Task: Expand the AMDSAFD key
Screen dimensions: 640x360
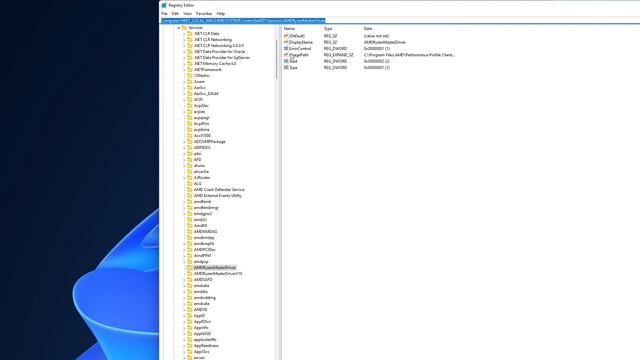Action: (184, 280)
